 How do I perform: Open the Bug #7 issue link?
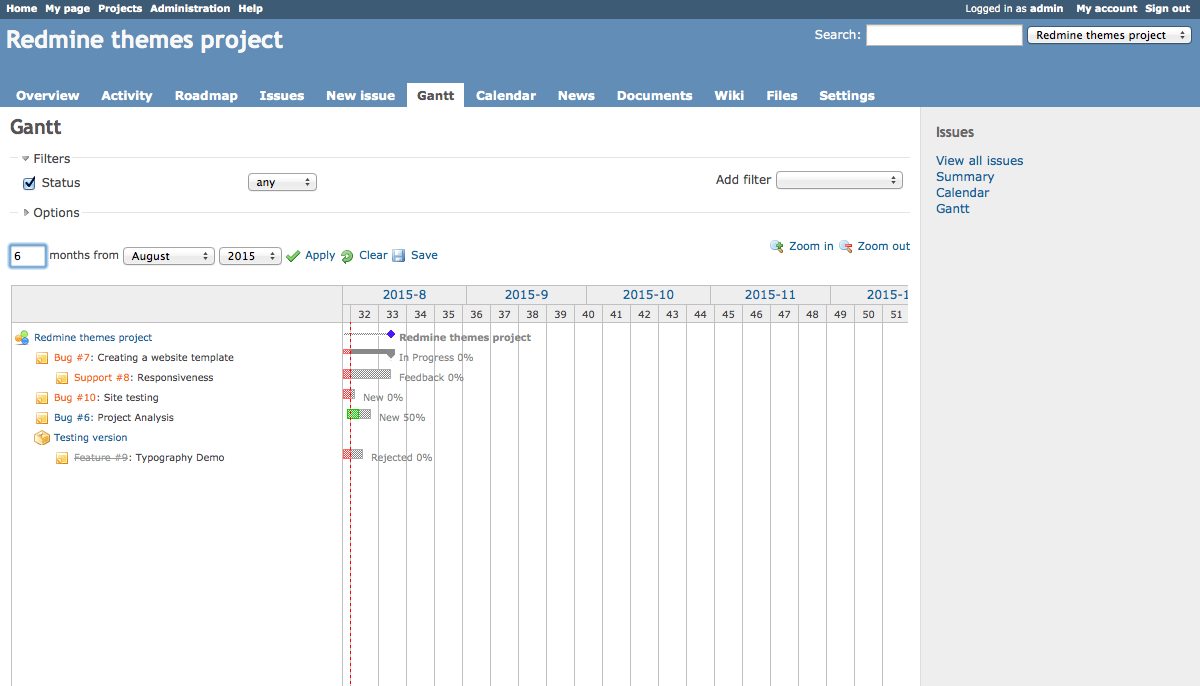point(73,358)
